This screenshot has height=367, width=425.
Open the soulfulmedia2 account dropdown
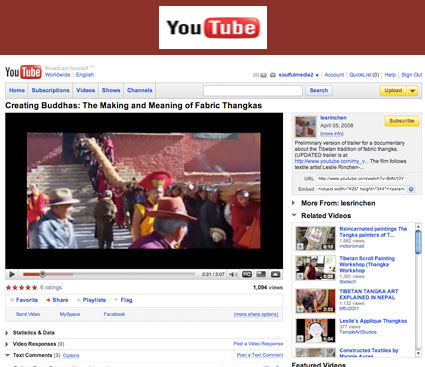click(x=317, y=75)
